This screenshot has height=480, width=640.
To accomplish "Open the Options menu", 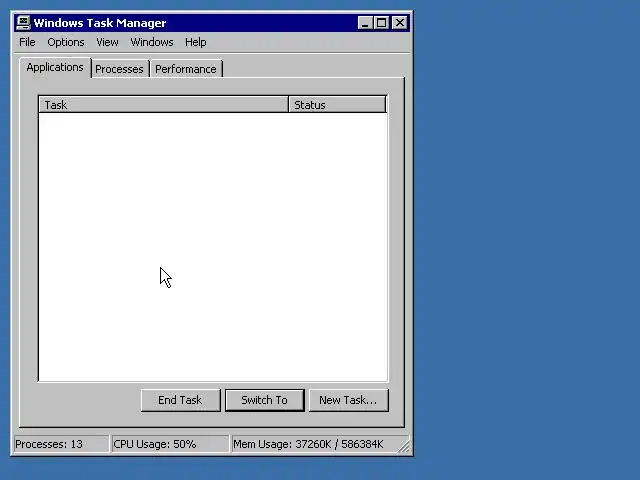I will (x=66, y=42).
